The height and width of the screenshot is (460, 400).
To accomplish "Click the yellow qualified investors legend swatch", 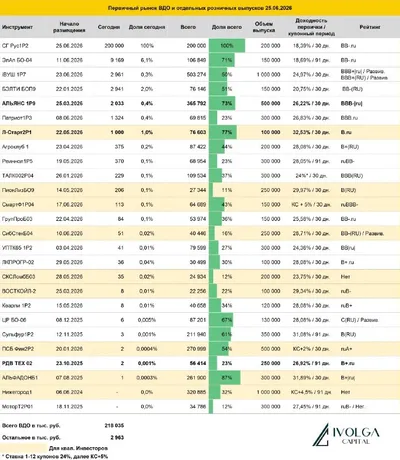I will point(24,448).
